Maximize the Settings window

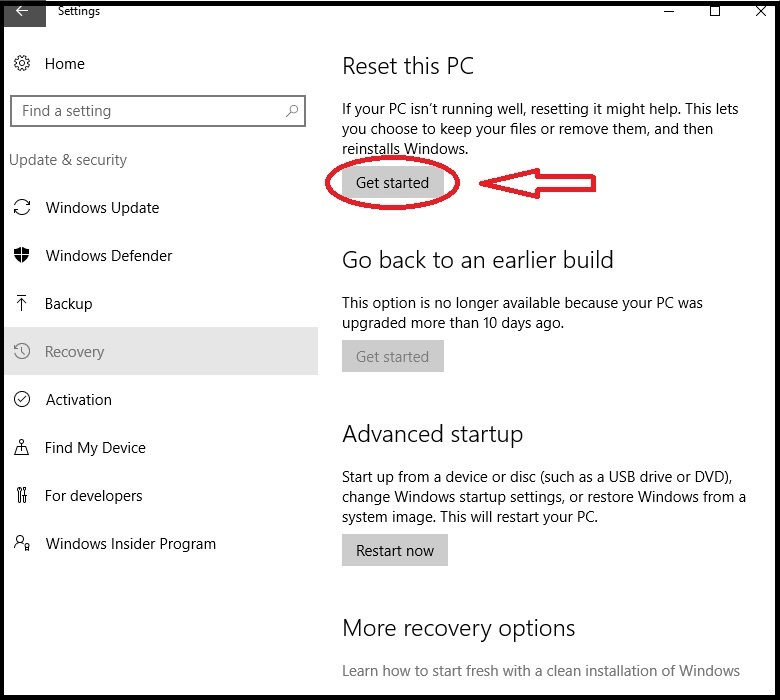[715, 11]
